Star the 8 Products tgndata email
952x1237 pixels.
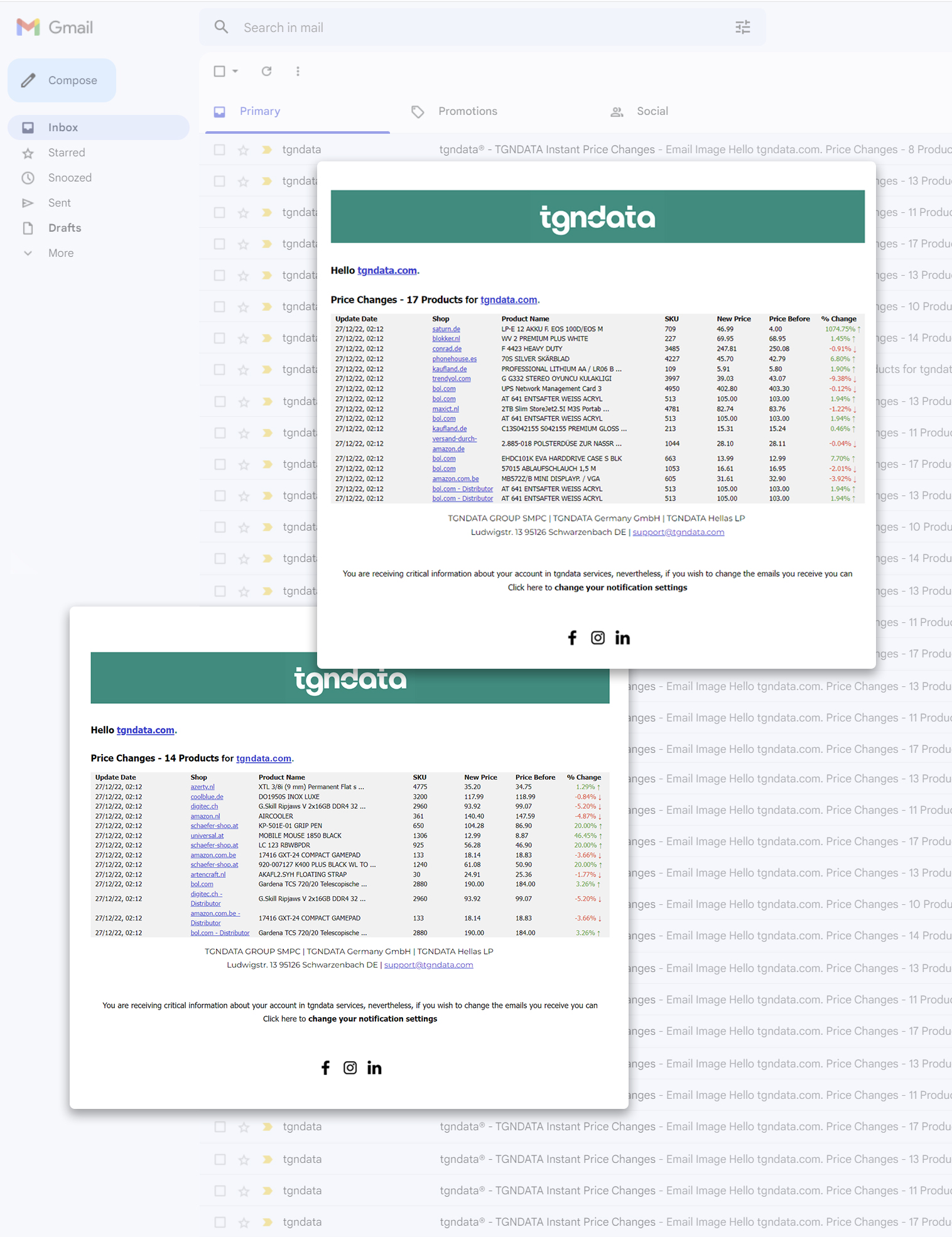(244, 150)
